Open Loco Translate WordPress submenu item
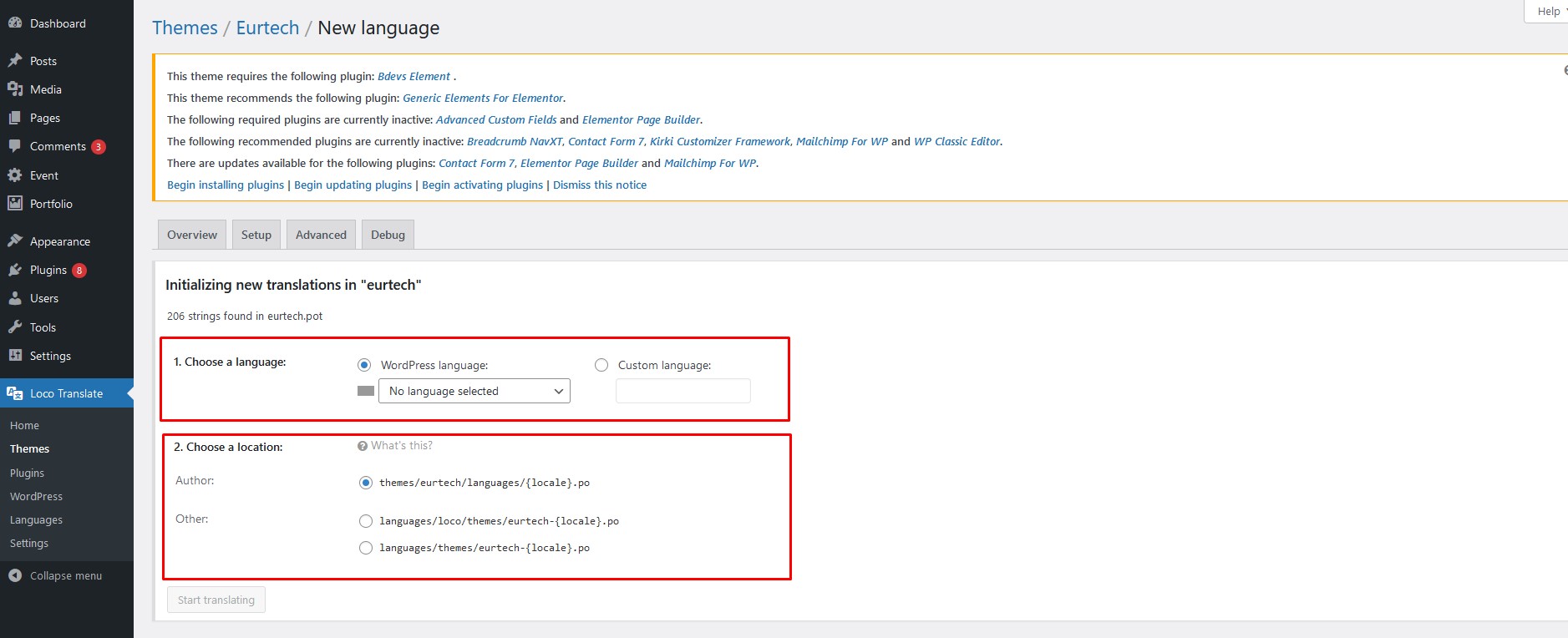 pos(37,496)
